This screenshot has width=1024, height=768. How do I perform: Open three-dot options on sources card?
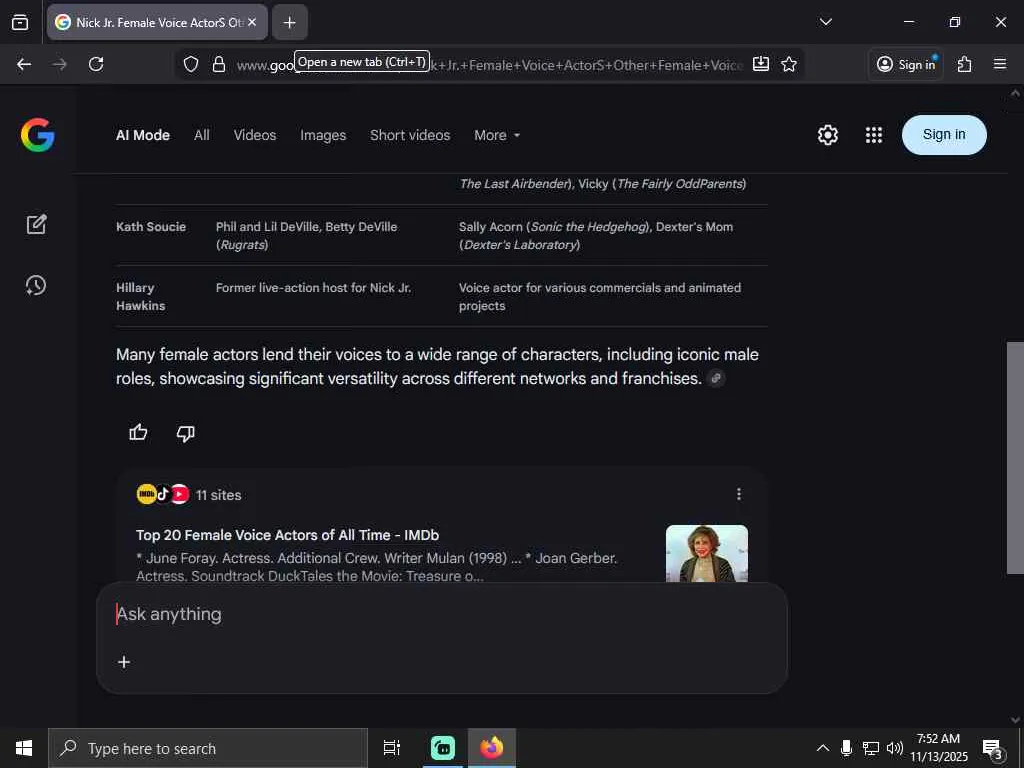click(739, 494)
